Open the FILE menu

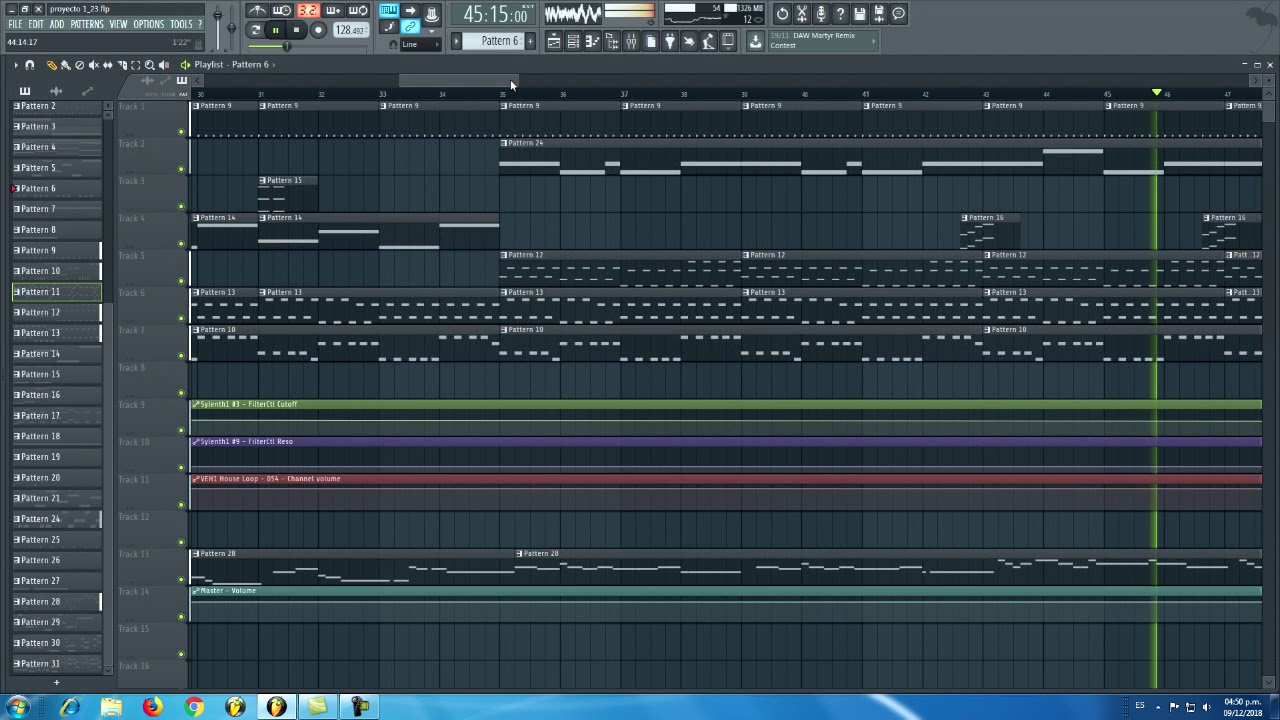pyautogui.click(x=15, y=24)
